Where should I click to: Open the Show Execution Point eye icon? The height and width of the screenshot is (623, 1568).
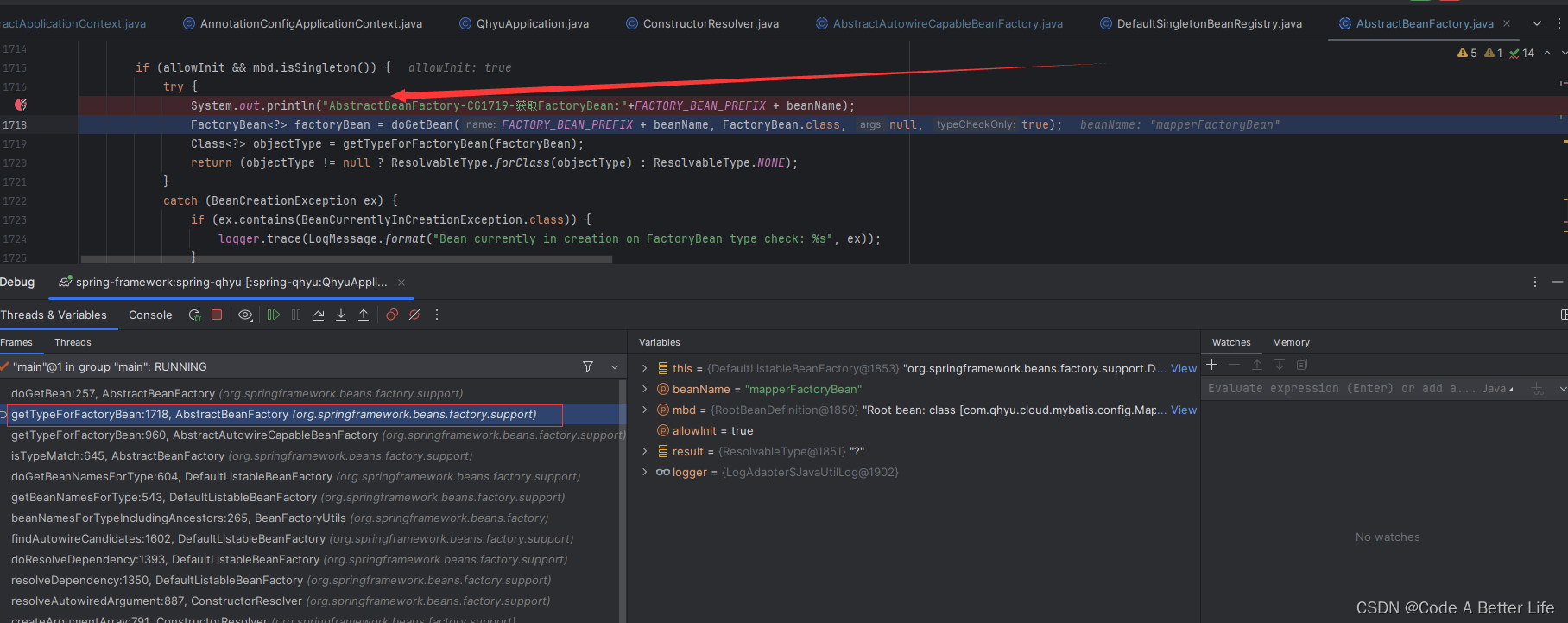(x=245, y=315)
